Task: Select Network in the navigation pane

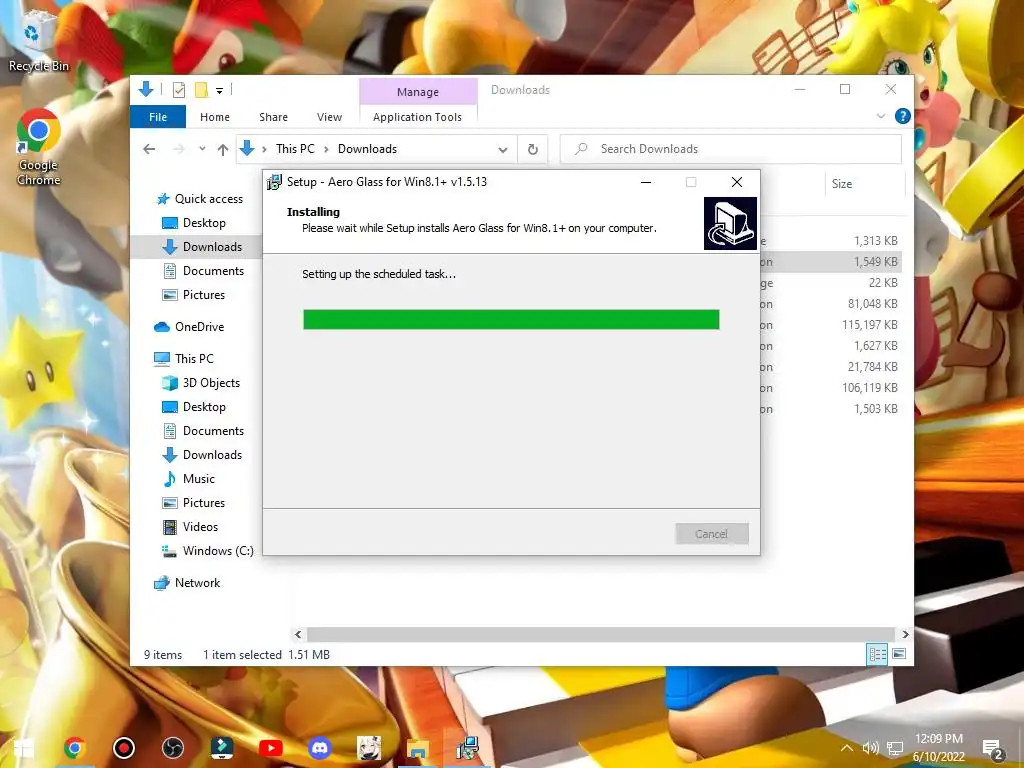Action: 197,583
